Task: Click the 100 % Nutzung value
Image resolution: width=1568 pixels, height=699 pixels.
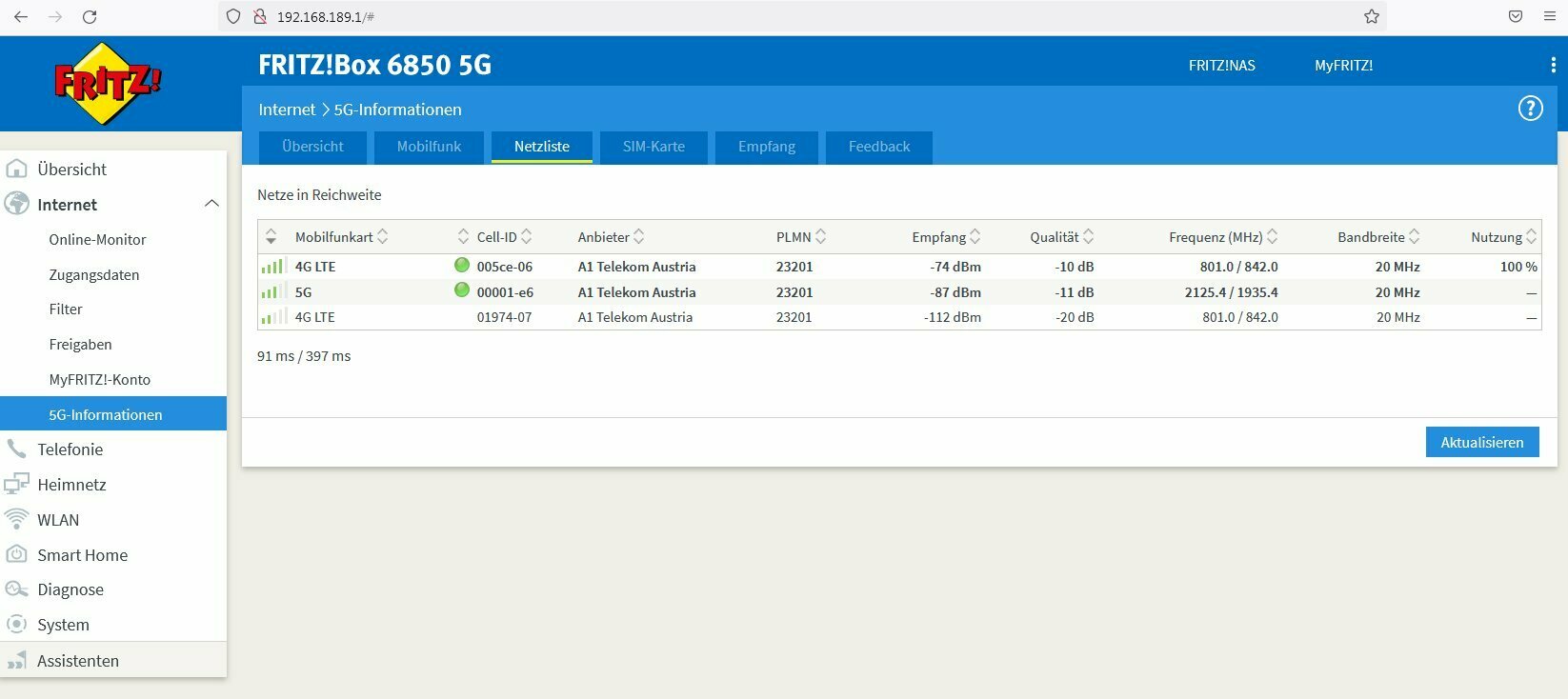Action: point(1518,267)
